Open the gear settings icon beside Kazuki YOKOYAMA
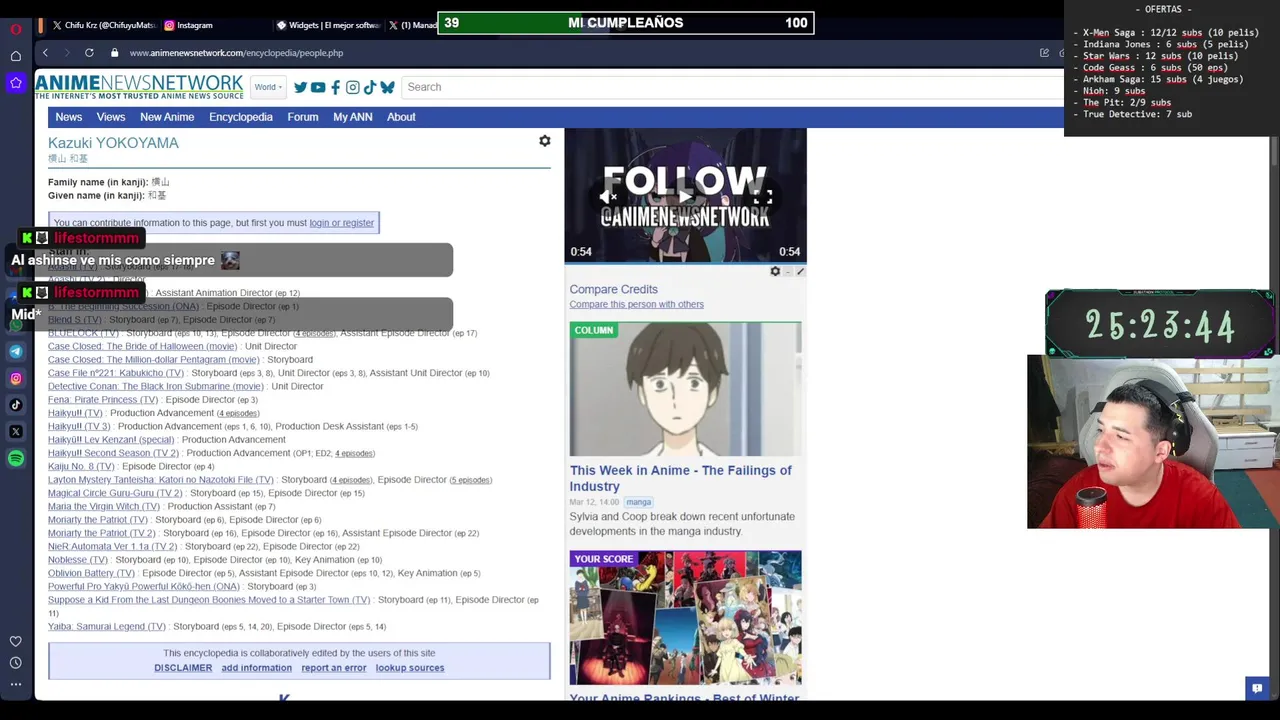This screenshot has width=1280, height=720. (x=545, y=141)
